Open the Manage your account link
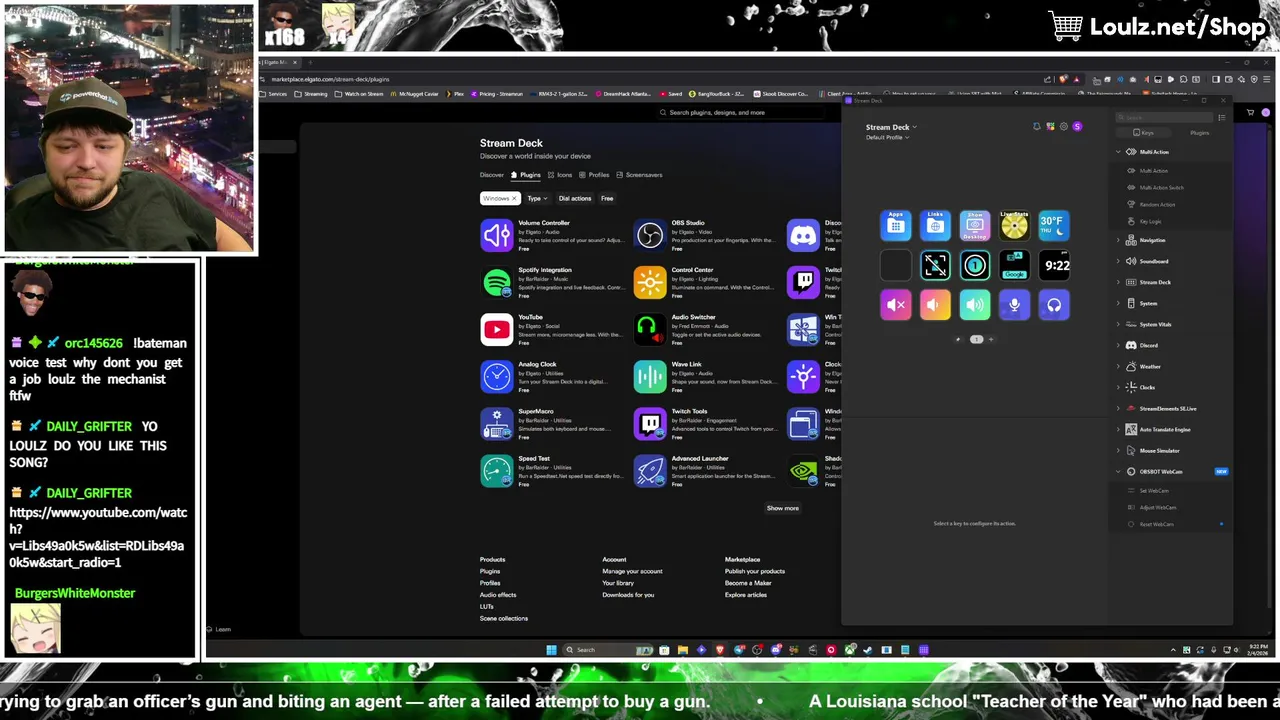 632,571
